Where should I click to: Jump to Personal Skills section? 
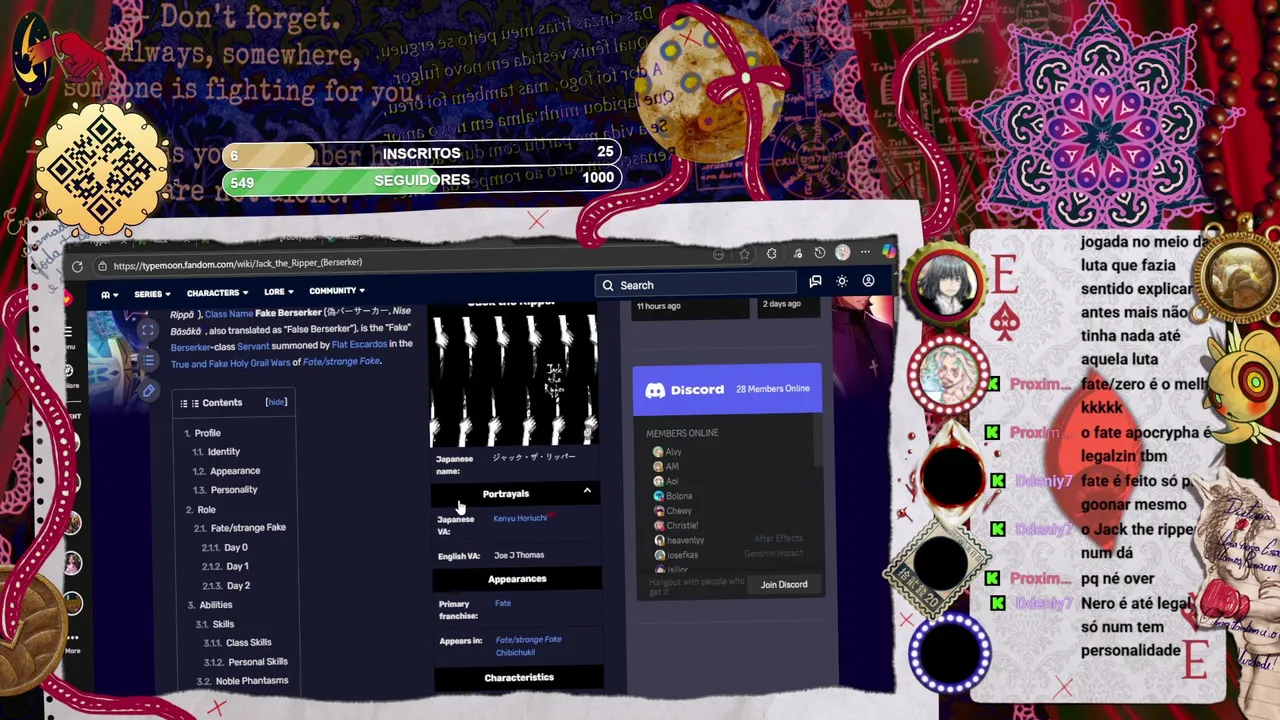point(257,662)
